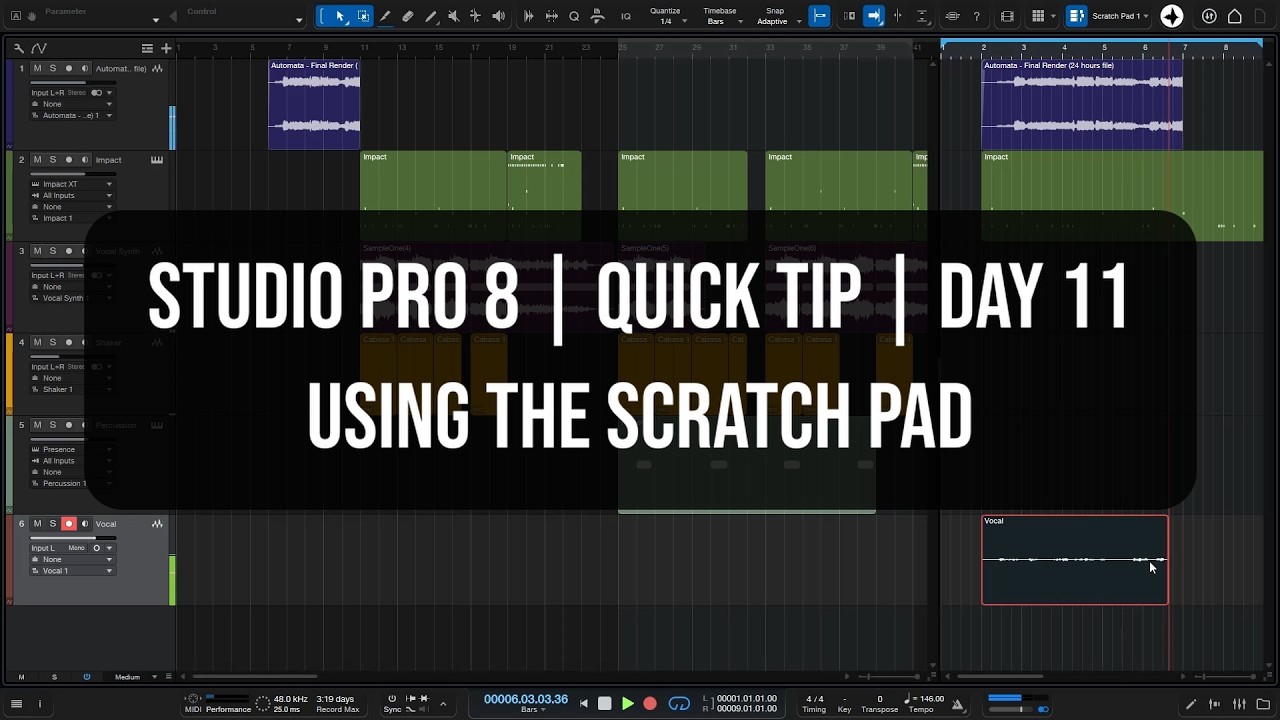Toggle the Loop button in transport
This screenshot has width=1280, height=720.
click(679, 704)
